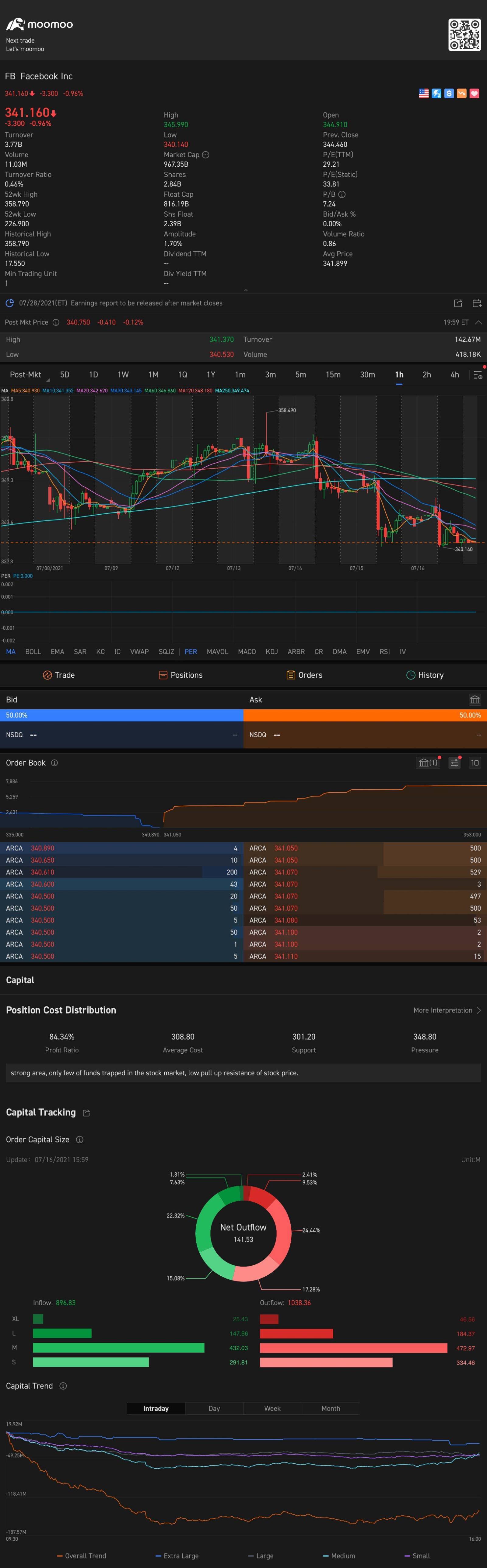Show P/B info tooltip
This screenshot has height=1568, width=487.
click(342, 194)
